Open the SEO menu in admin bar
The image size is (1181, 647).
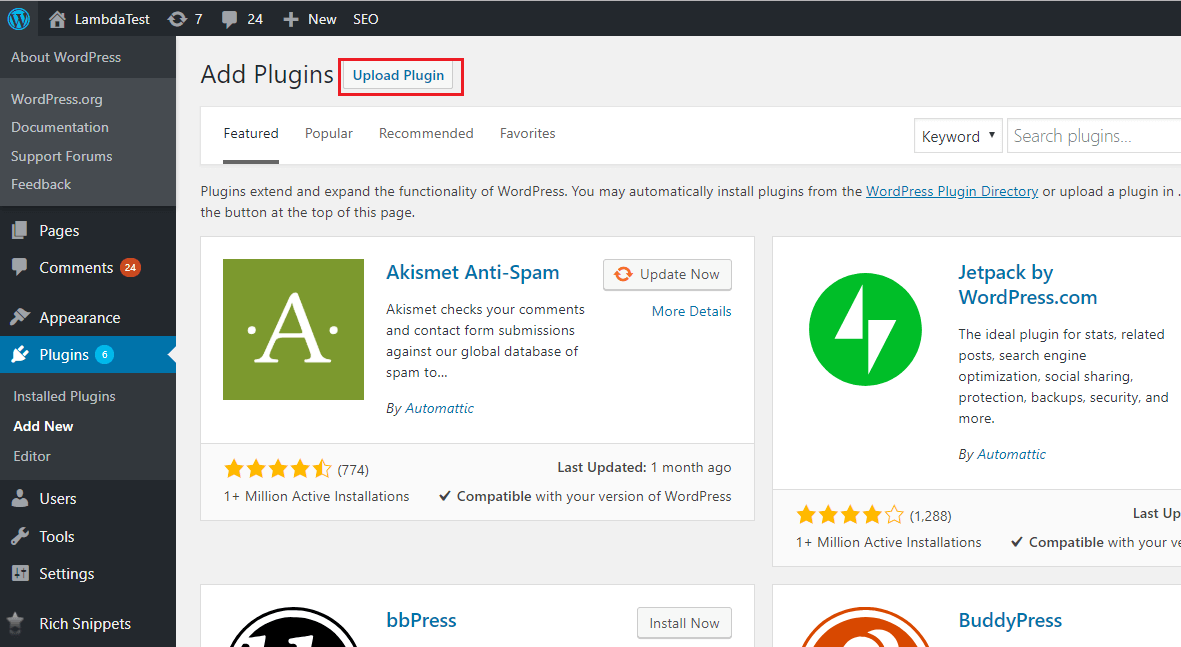(x=365, y=18)
